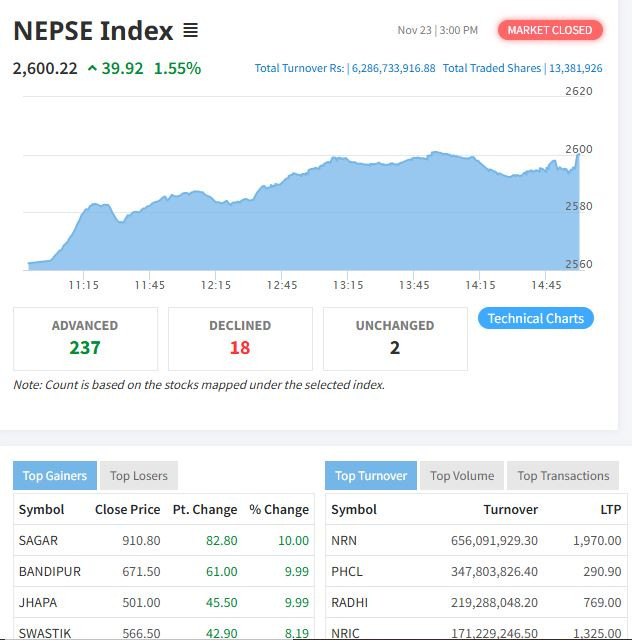Select the Top Gainers tab
Screen dimensions: 632x640
tap(55, 476)
